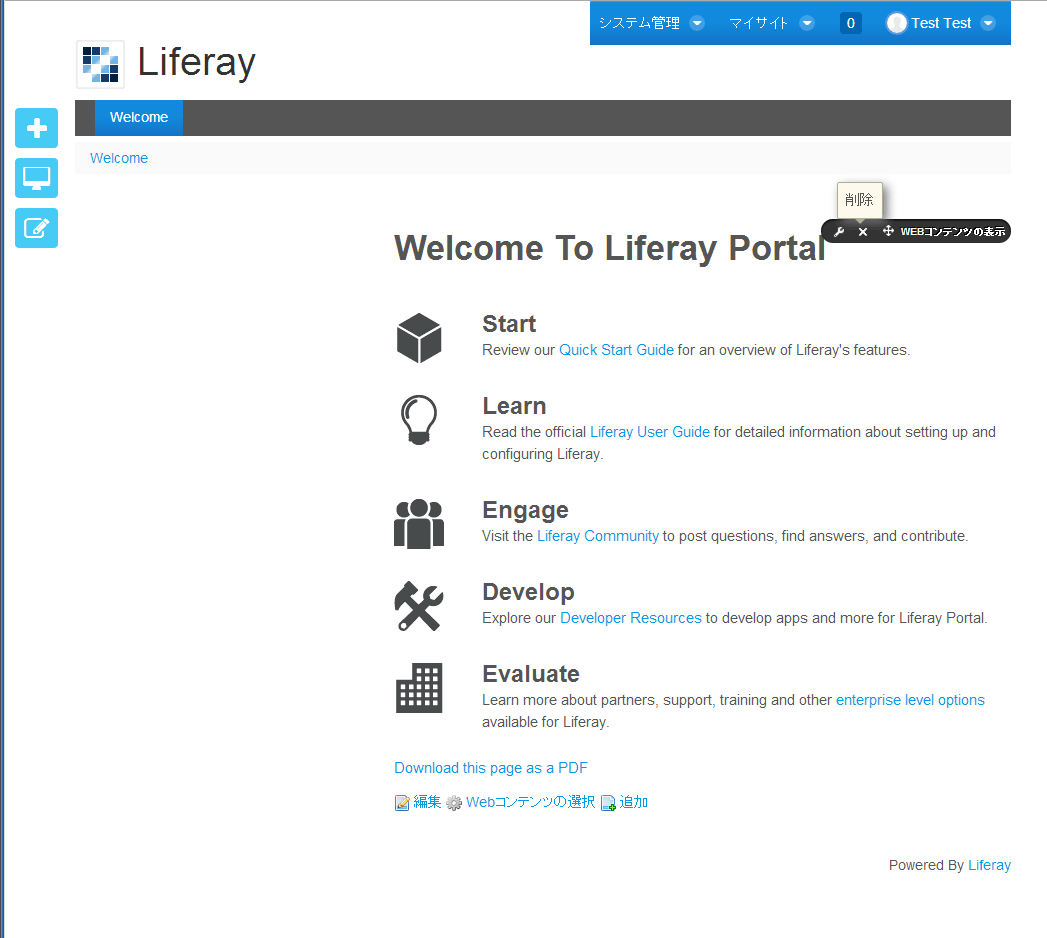Image resolution: width=1047 pixels, height=938 pixels.
Task: Click the move crosshair icon on portlet bar
Action: coord(888,231)
